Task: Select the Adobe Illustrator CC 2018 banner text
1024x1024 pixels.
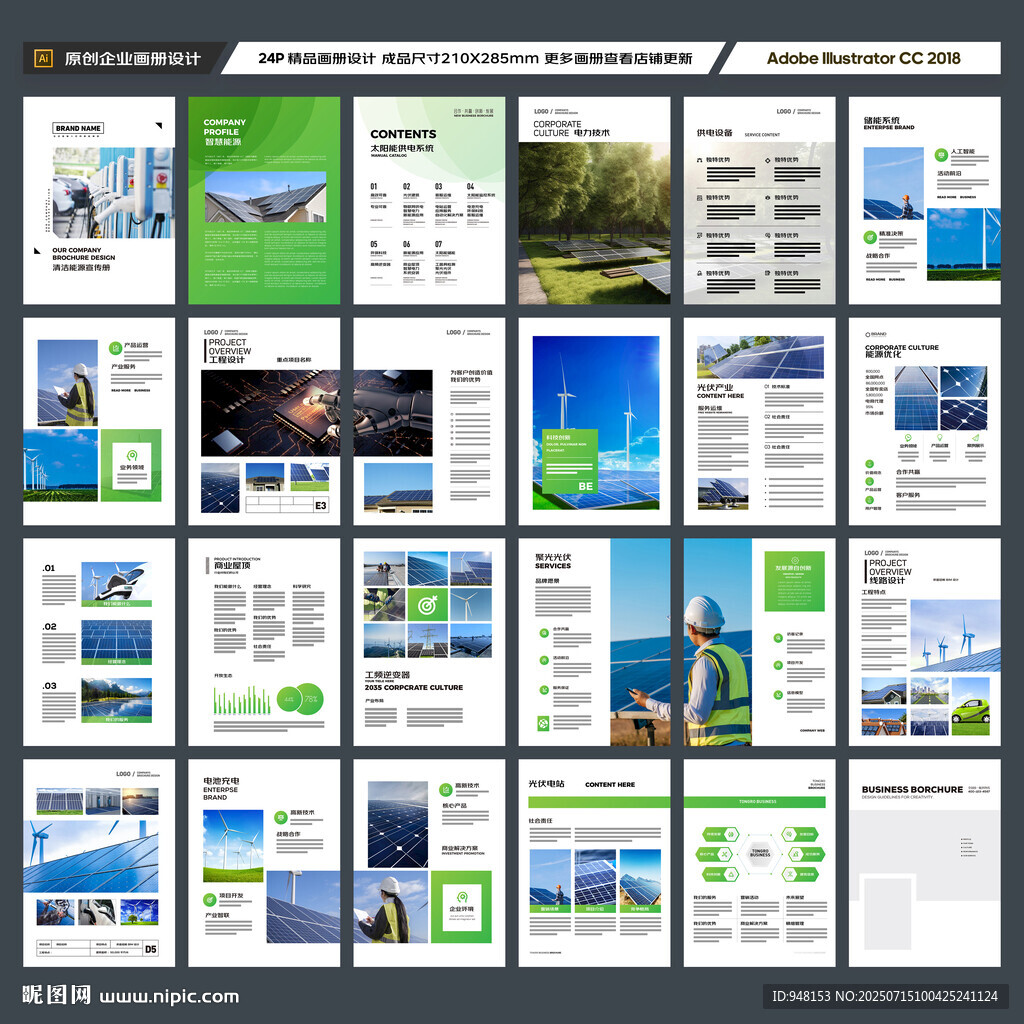Action: [863, 58]
